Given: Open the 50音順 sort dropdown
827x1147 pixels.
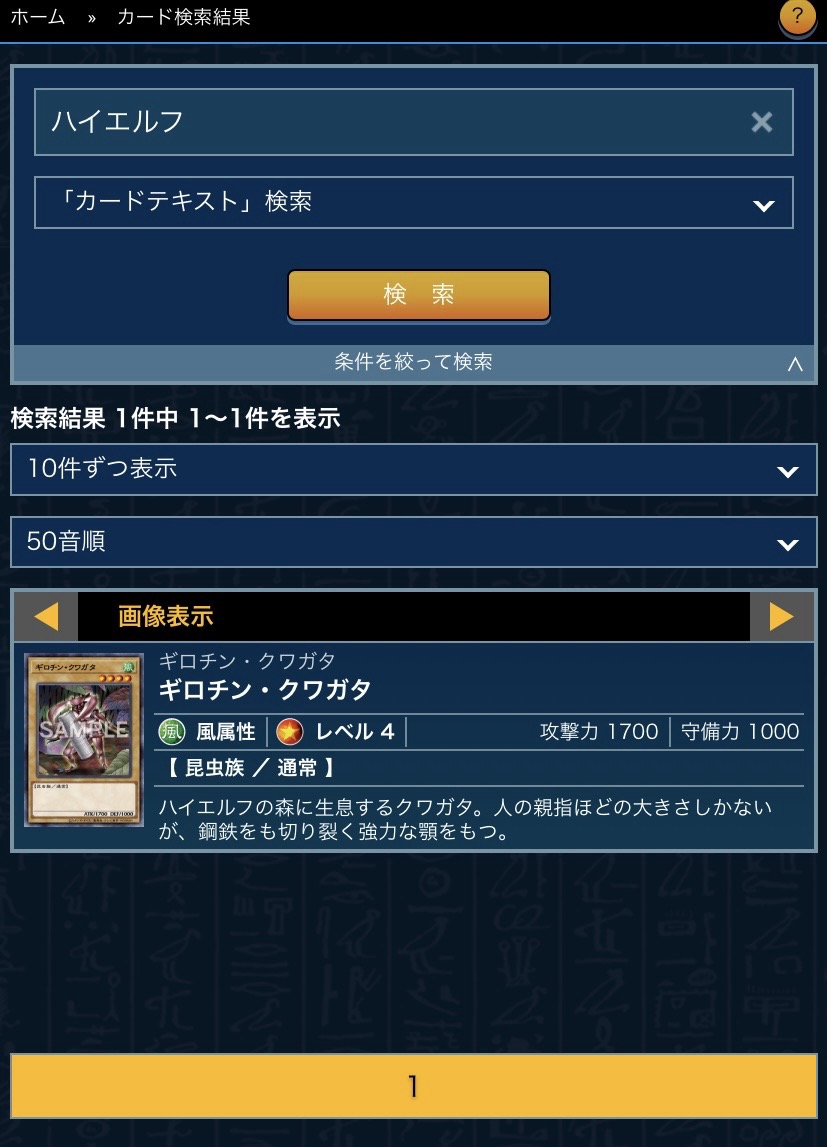Looking at the screenshot, I should [413, 542].
